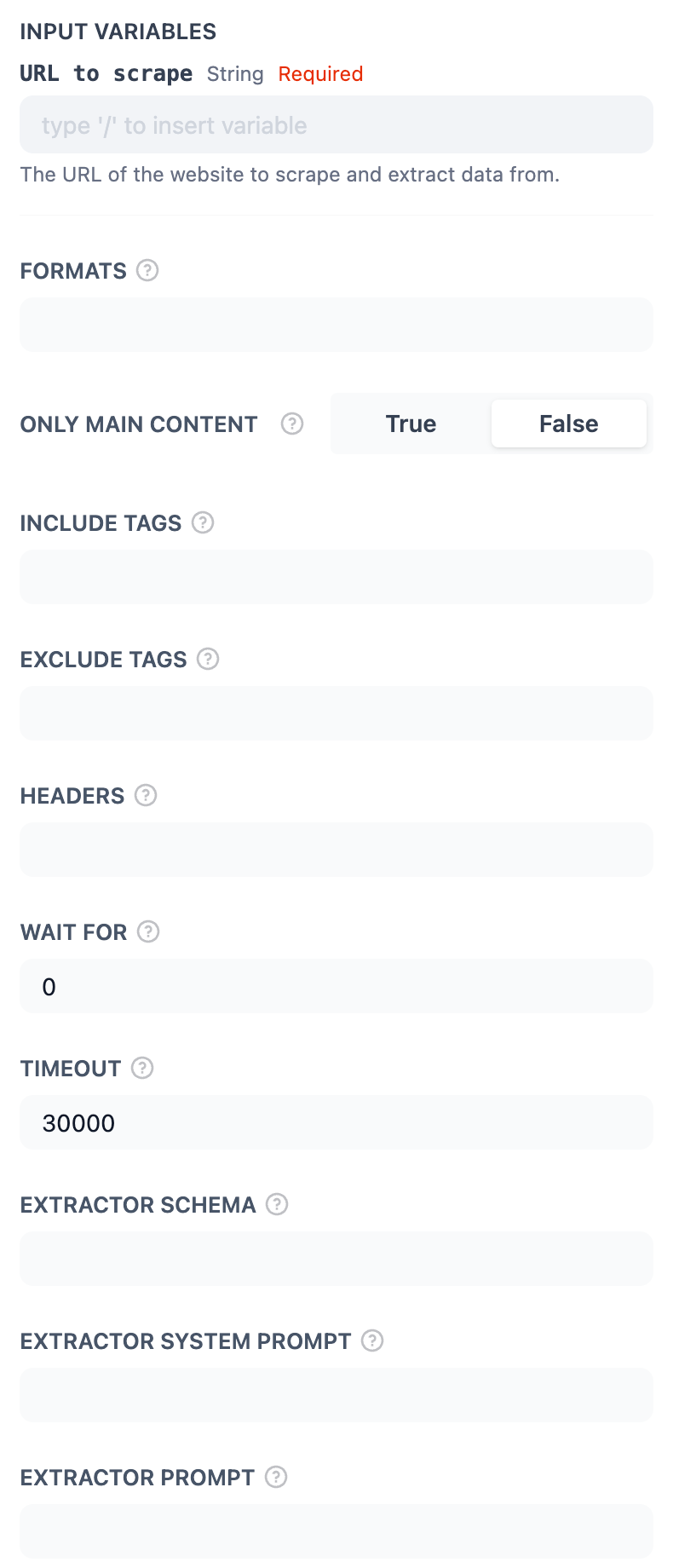Click the FORMATS input box
Image resolution: width=673 pixels, height=1568 pixels.
point(336,325)
